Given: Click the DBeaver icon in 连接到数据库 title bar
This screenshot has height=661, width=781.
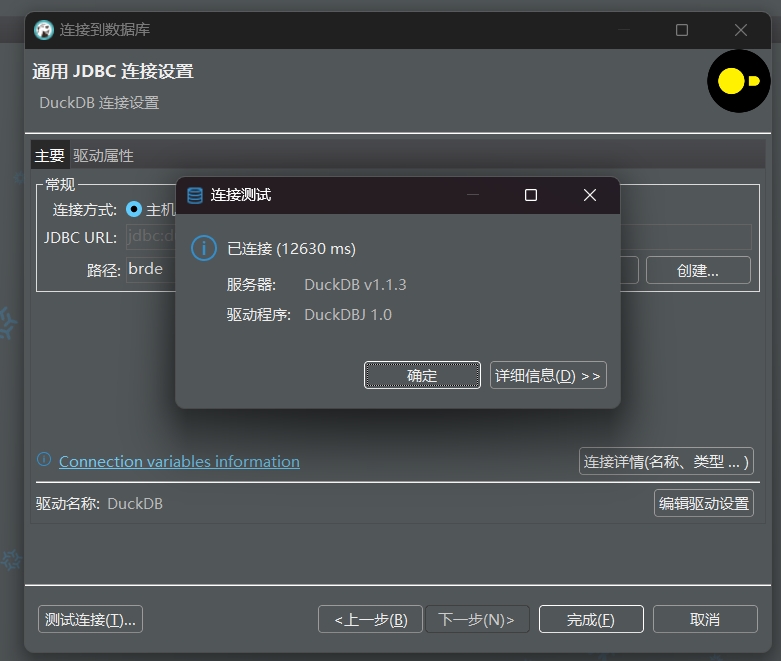Looking at the screenshot, I should click(x=44, y=30).
